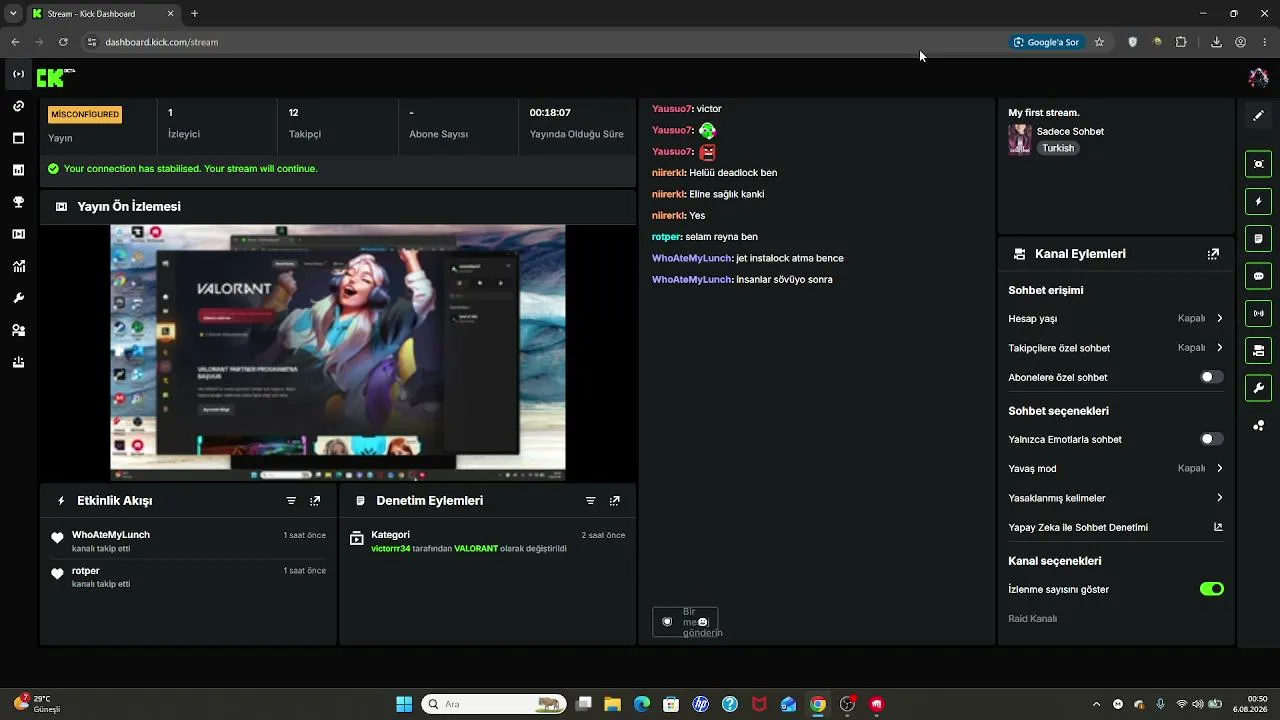Click the taskbar search box Ara
The image size is (1280, 720).
coord(492,704)
